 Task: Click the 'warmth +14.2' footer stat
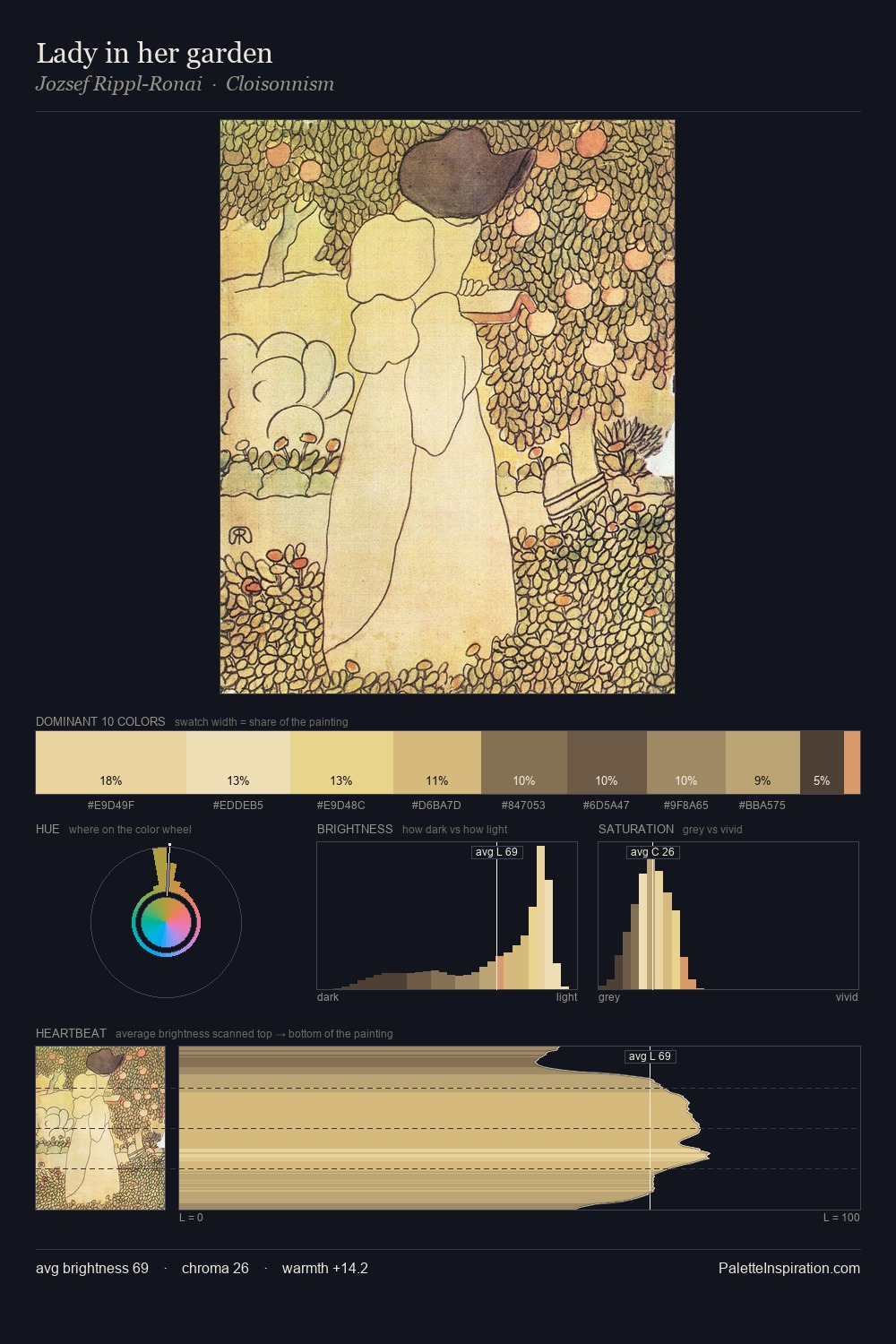pos(325,1268)
